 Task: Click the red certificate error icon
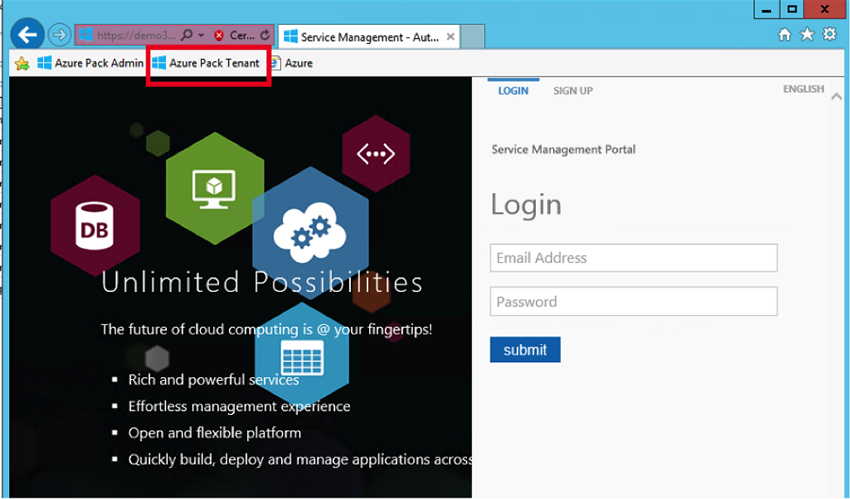click(x=219, y=35)
